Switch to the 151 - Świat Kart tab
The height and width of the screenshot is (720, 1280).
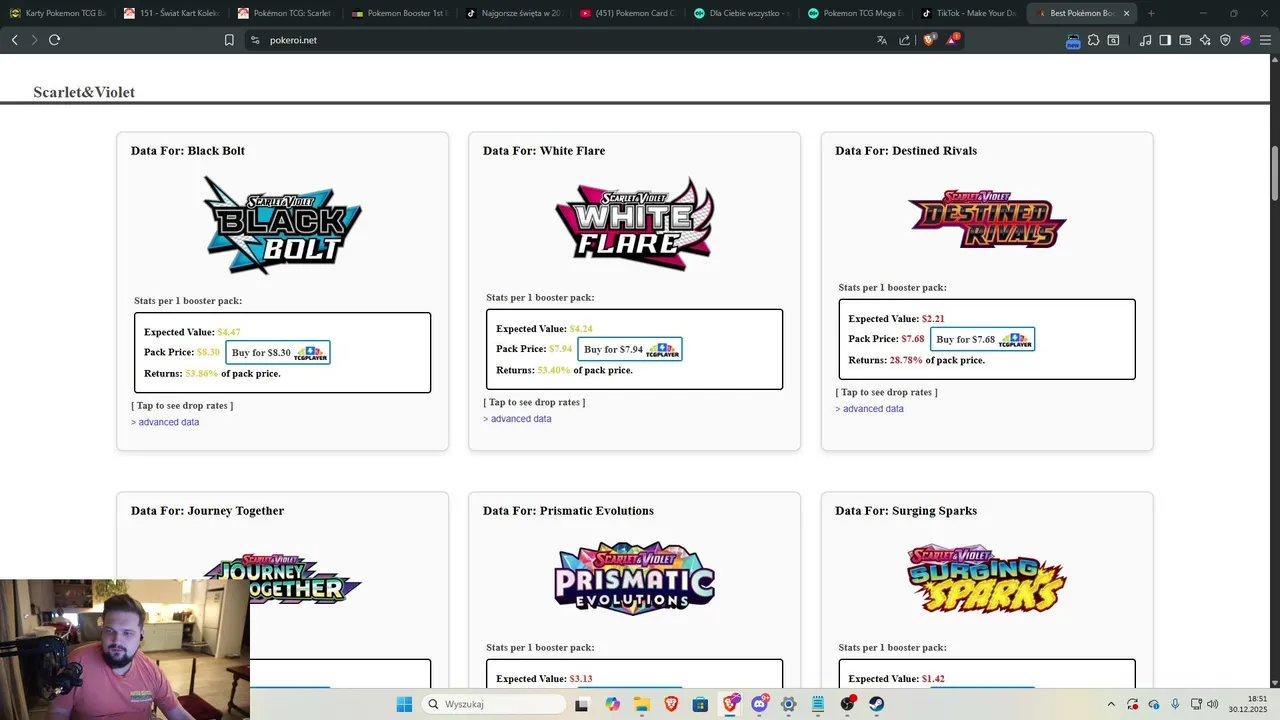click(171, 13)
